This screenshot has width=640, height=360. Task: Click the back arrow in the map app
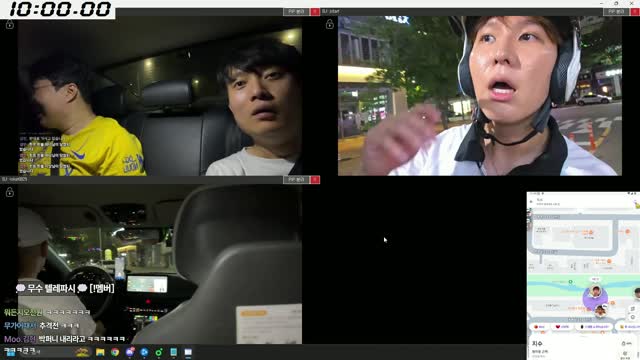point(531,202)
